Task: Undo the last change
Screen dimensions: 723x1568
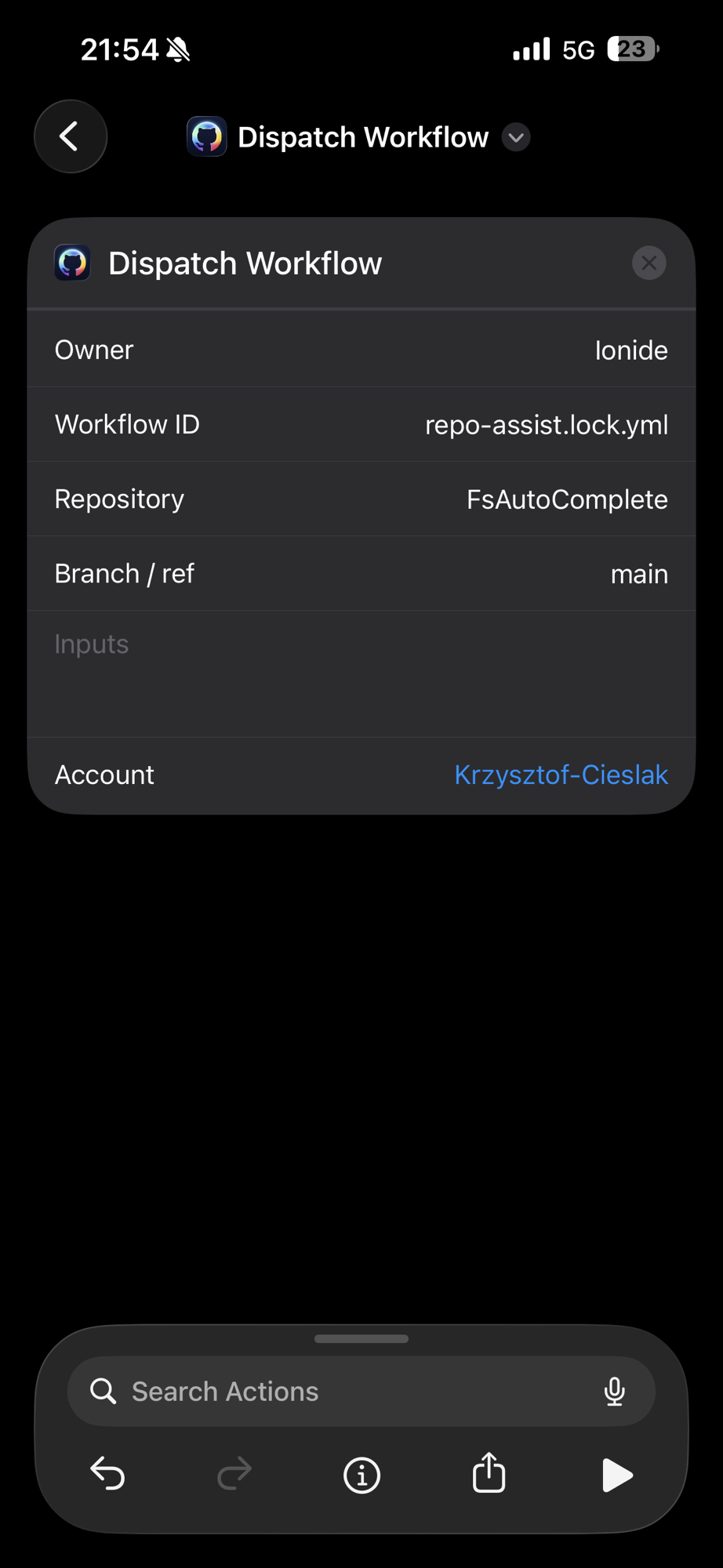Action: (107, 1475)
